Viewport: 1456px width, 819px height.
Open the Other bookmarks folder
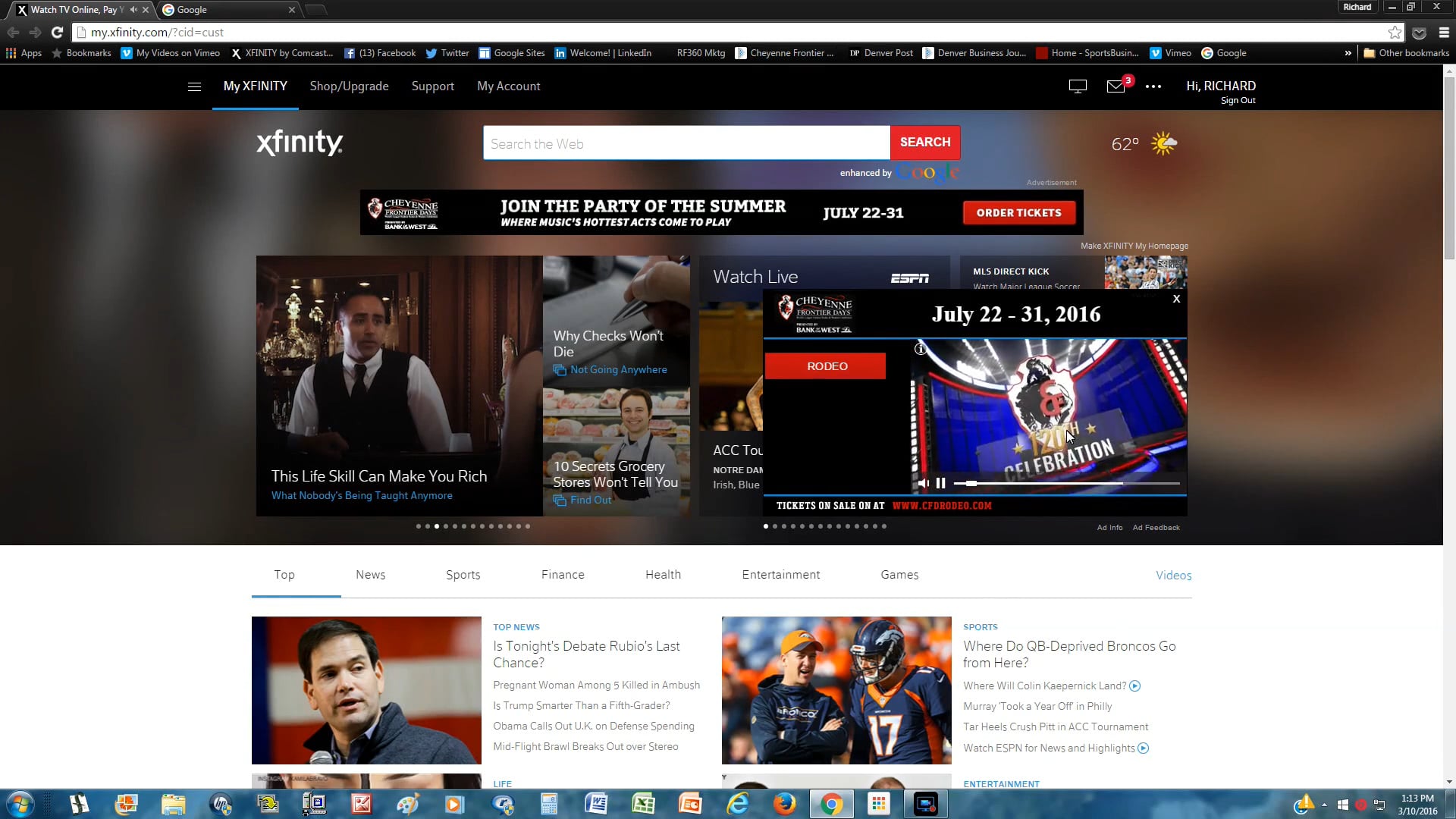pyautogui.click(x=1406, y=53)
